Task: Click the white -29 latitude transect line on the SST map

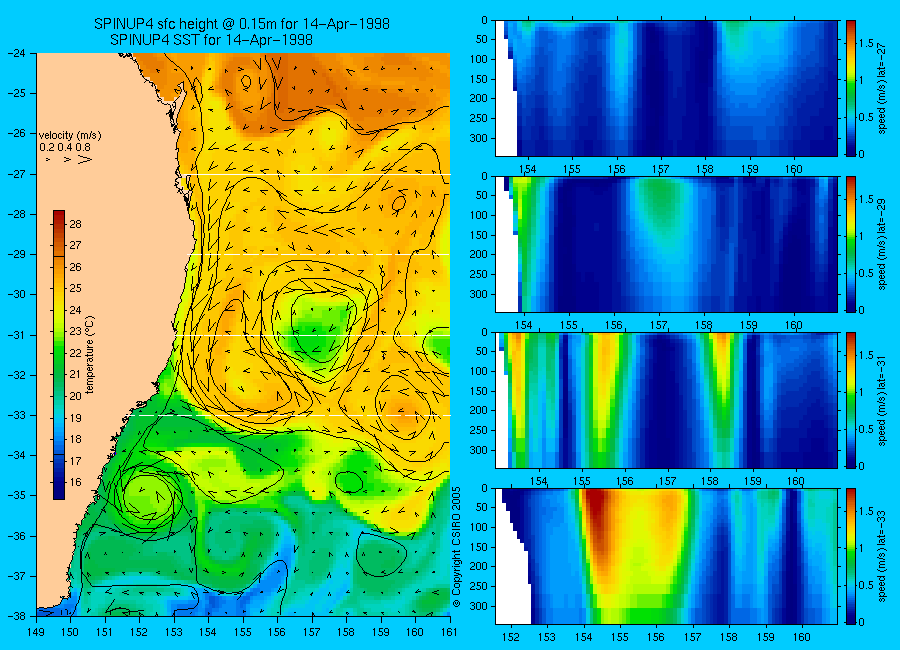Action: click(320, 254)
